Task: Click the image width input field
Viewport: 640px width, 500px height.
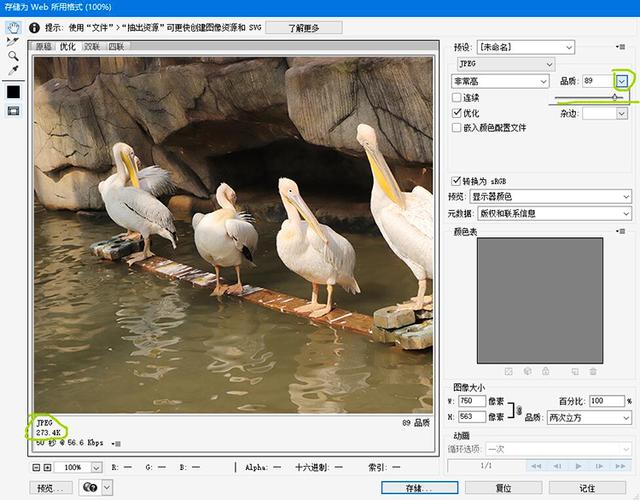Action: [x=472, y=401]
